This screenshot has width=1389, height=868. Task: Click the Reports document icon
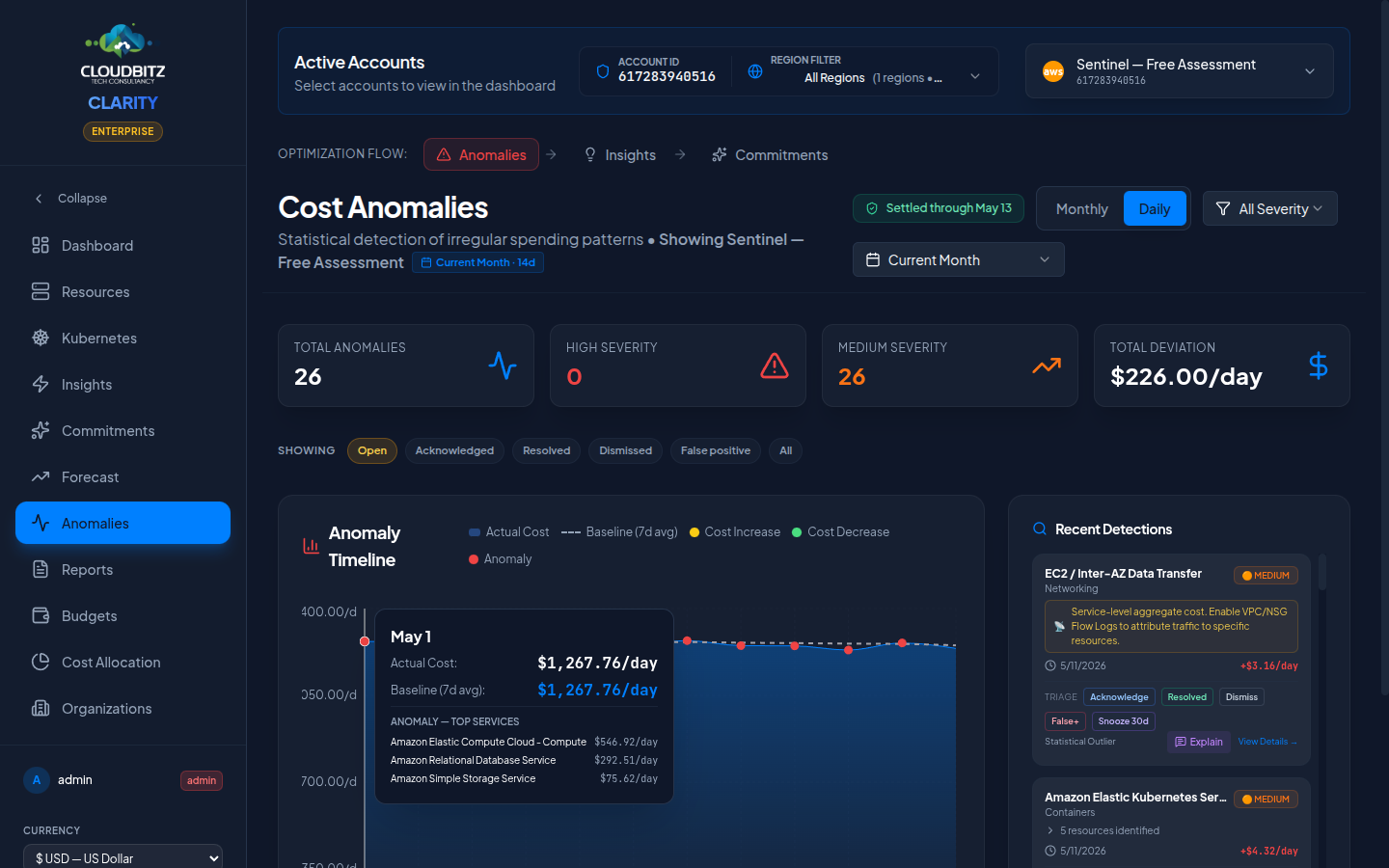tap(41, 570)
